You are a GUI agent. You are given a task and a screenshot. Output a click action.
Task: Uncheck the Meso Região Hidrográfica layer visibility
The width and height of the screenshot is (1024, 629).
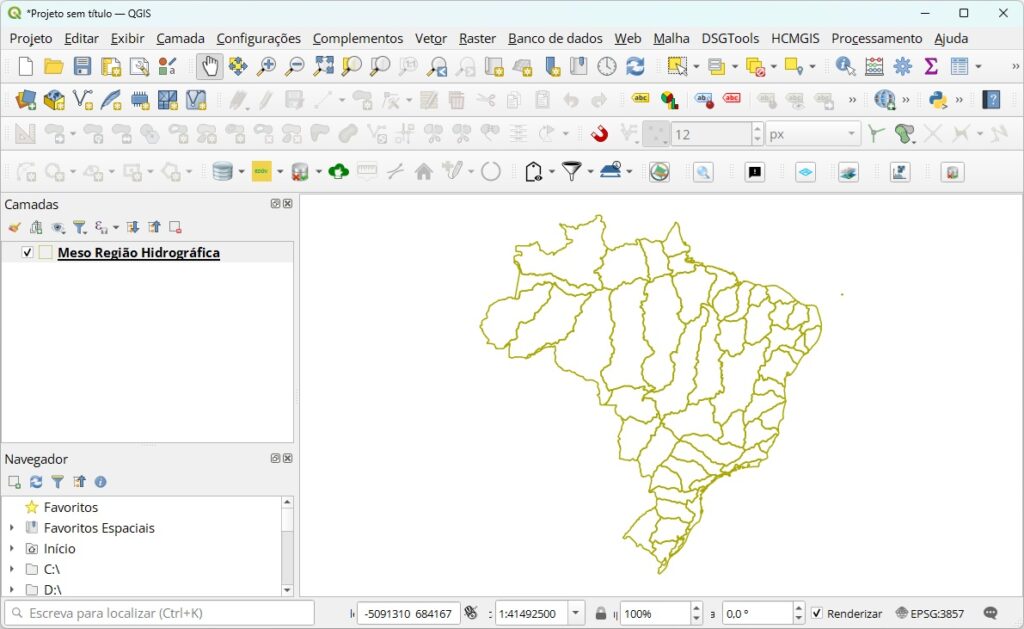click(28, 252)
